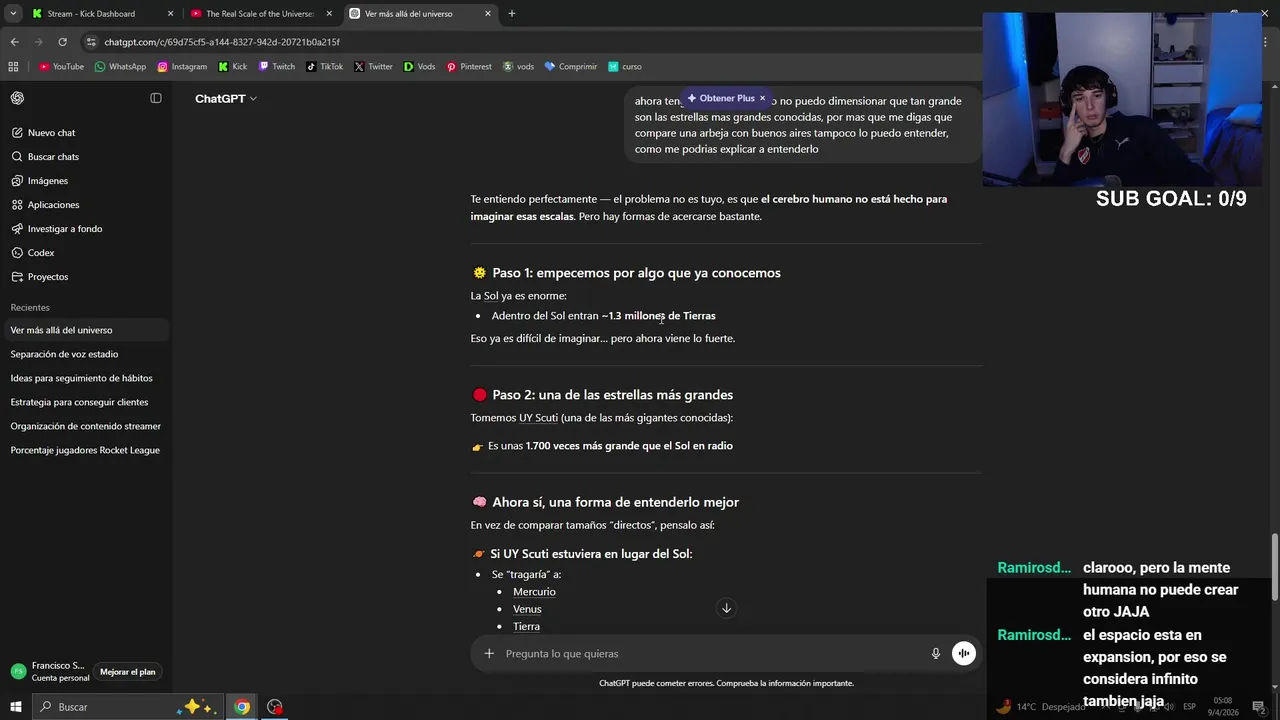Open Chrome from the taskbar
Image resolution: width=1280 pixels, height=720 pixels.
click(x=242, y=707)
